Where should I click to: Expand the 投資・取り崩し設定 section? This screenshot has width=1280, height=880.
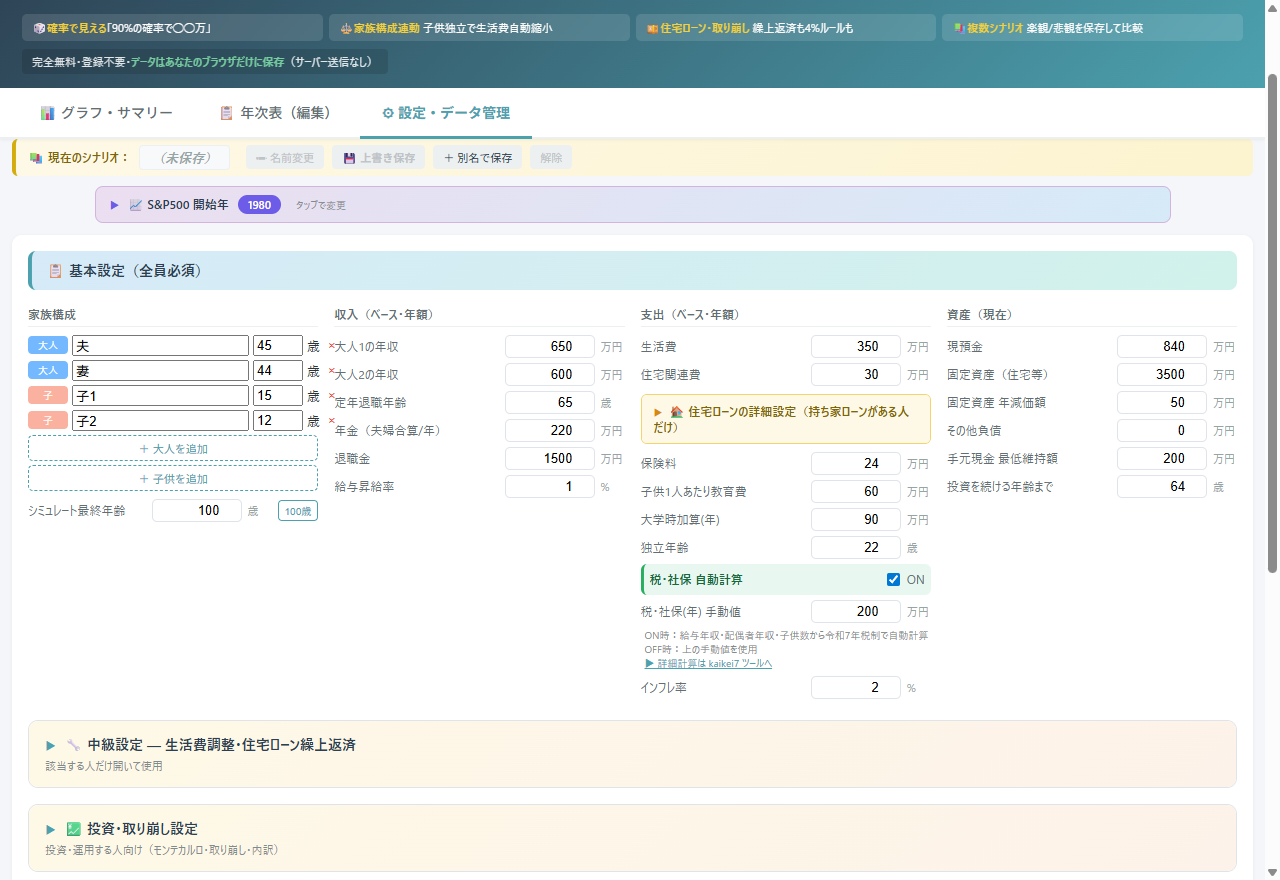pos(632,838)
